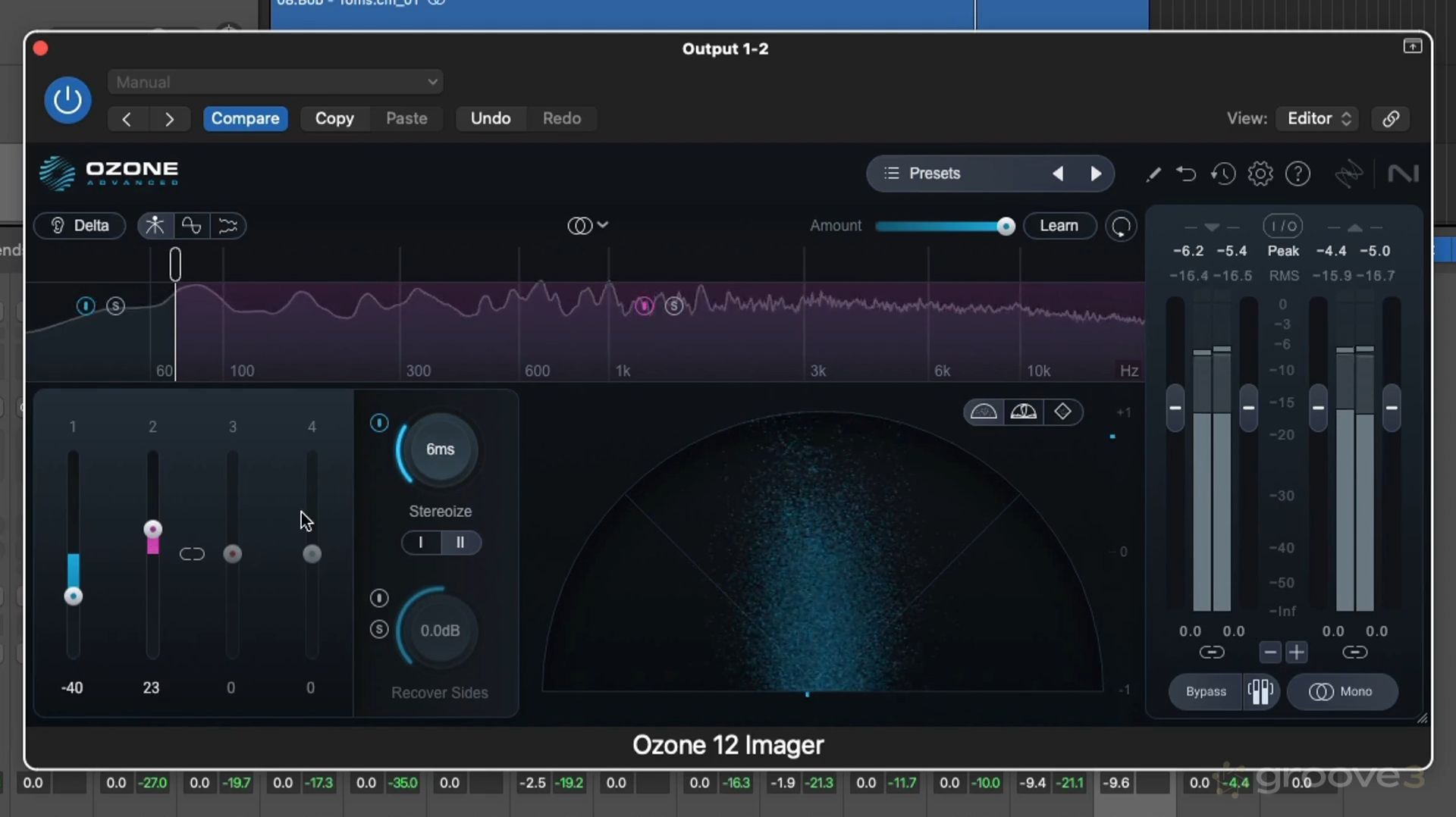The image size is (1456, 817).
Task: Click the Ozone undo arrow icon
Action: pyautogui.click(x=1186, y=174)
